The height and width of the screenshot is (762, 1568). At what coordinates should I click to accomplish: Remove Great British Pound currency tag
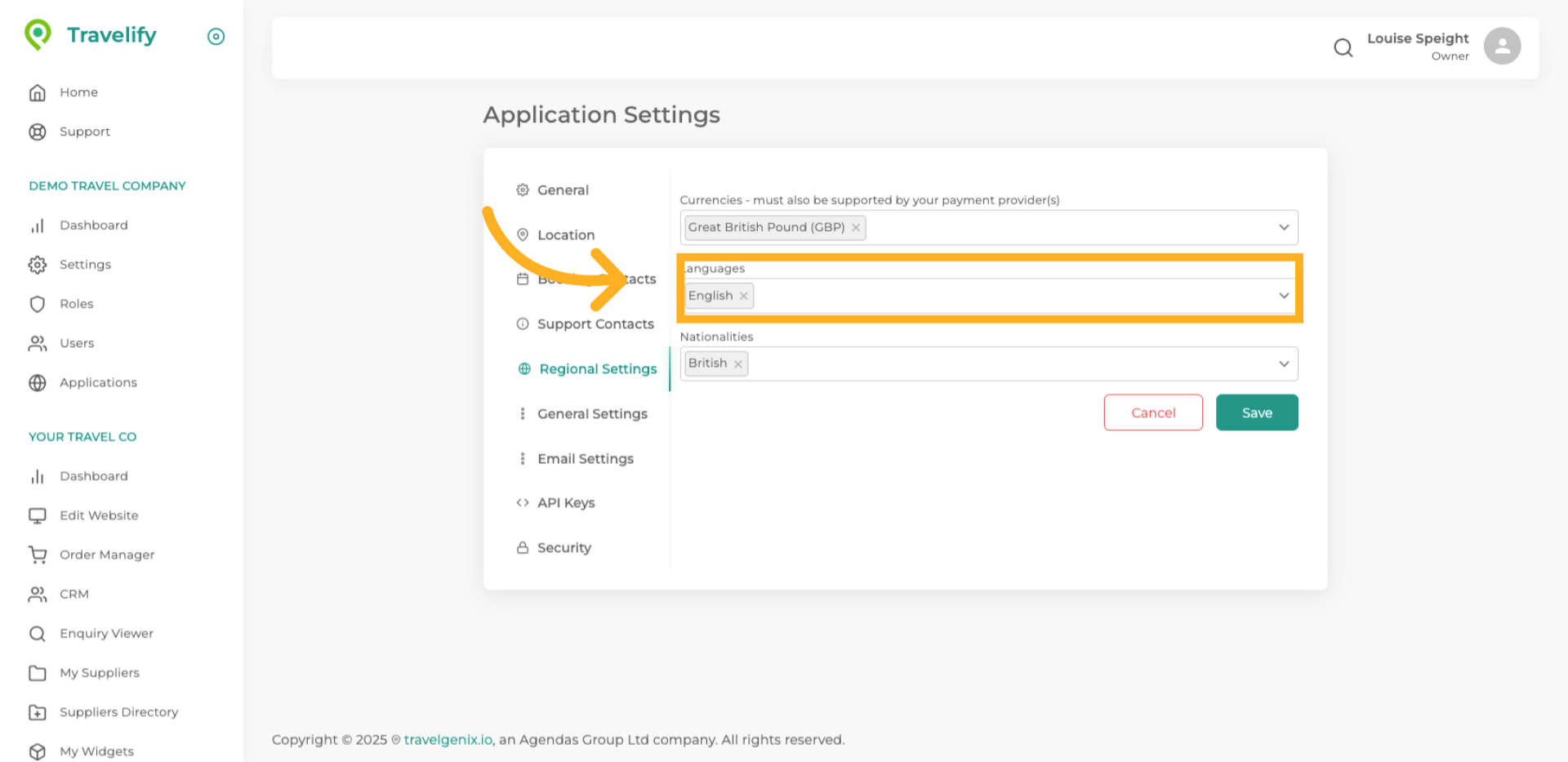(855, 228)
